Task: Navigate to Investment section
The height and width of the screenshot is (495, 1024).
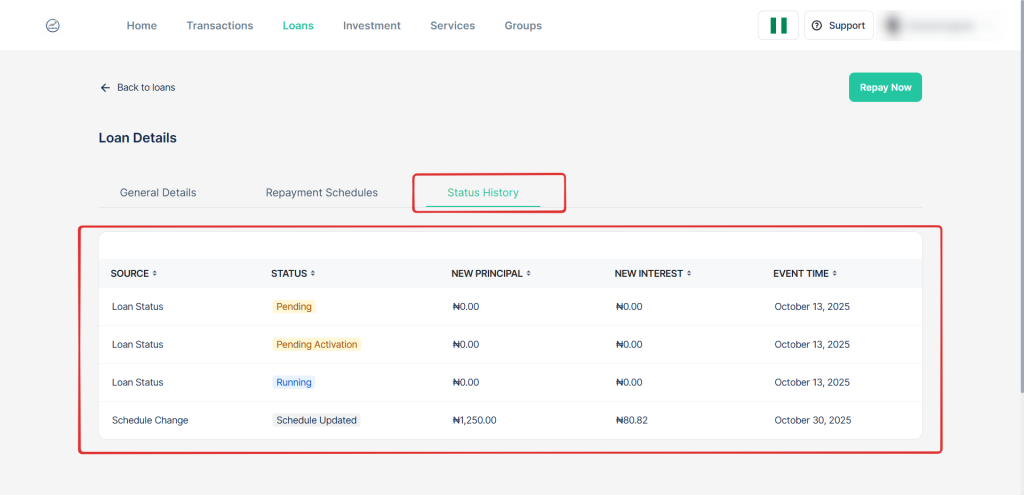Action: 372,25
